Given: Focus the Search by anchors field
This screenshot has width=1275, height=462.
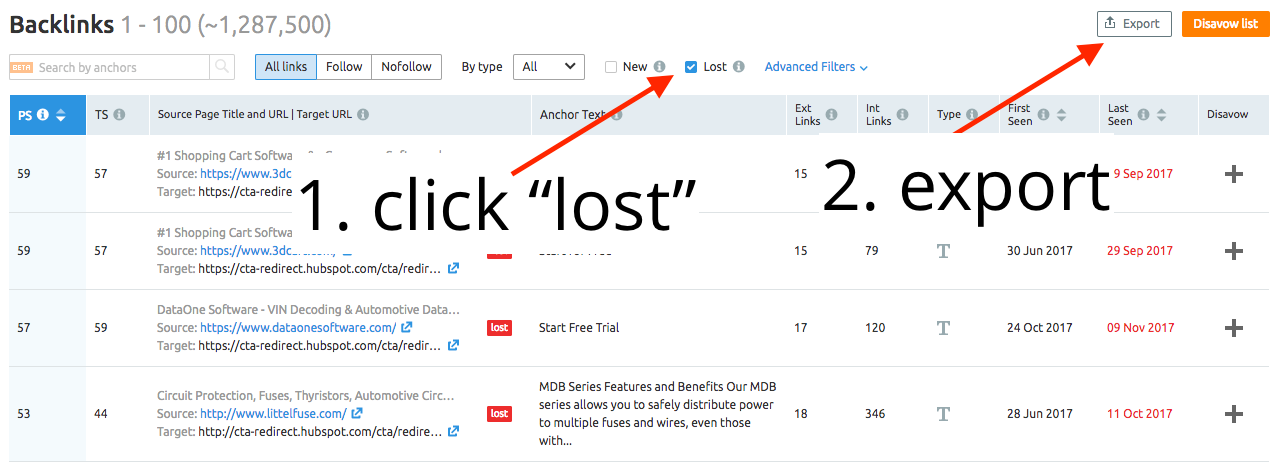Looking at the screenshot, I should click(x=120, y=67).
